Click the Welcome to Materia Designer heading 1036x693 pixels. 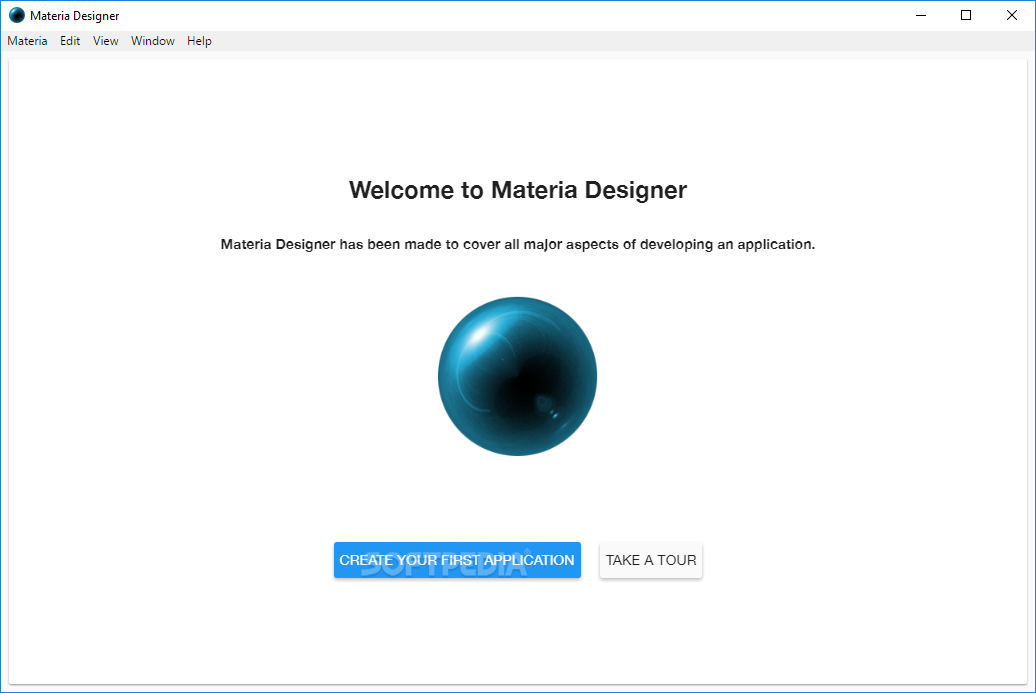(518, 190)
